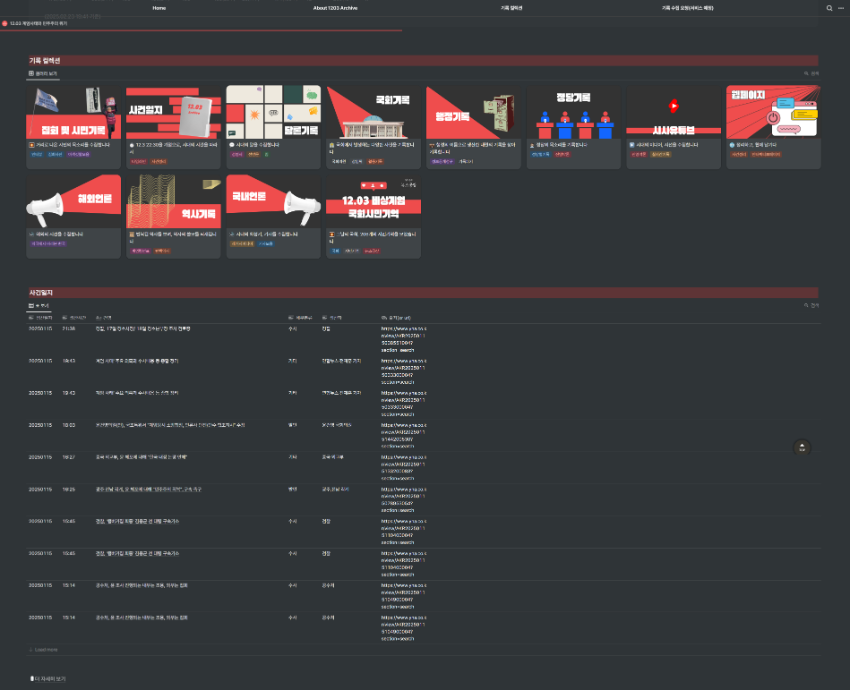Screen dimensions: 850x690
Task: Open the 12.03 비상계엄 국회시민기억 card
Action: pyautogui.click(x=373, y=214)
